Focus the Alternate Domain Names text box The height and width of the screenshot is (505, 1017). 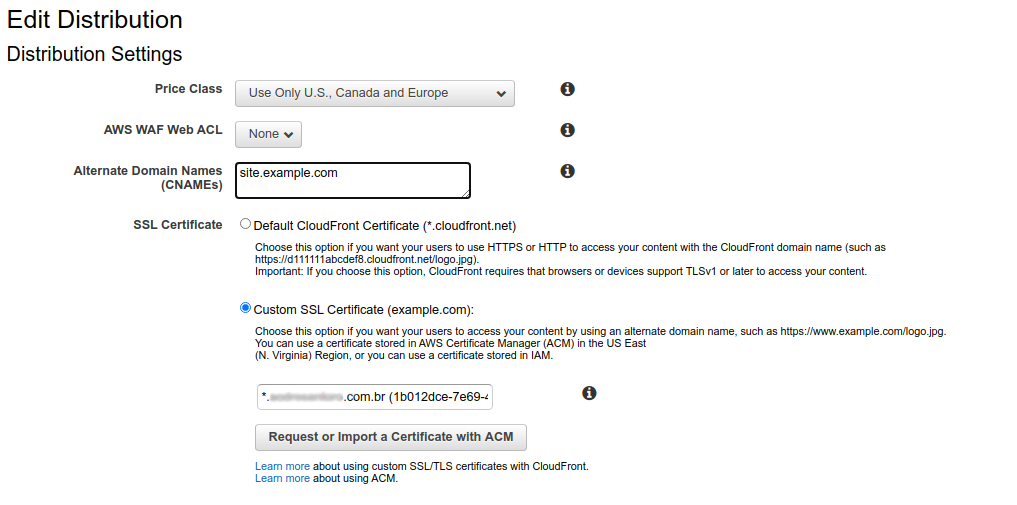tap(353, 180)
